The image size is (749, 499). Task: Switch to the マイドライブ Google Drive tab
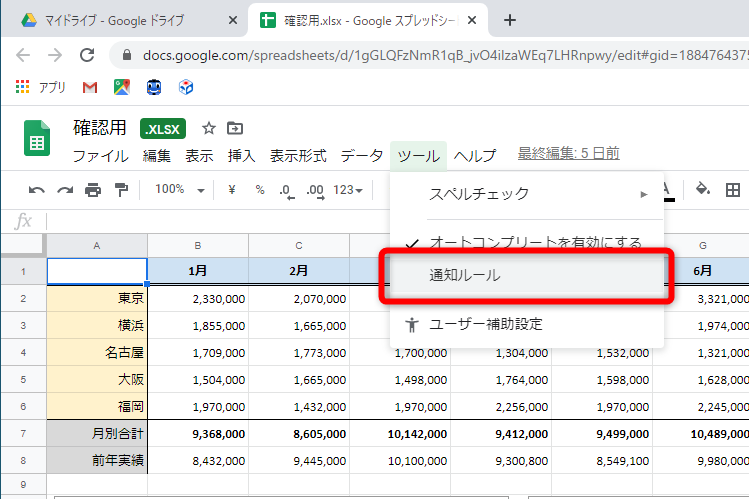coord(115,21)
